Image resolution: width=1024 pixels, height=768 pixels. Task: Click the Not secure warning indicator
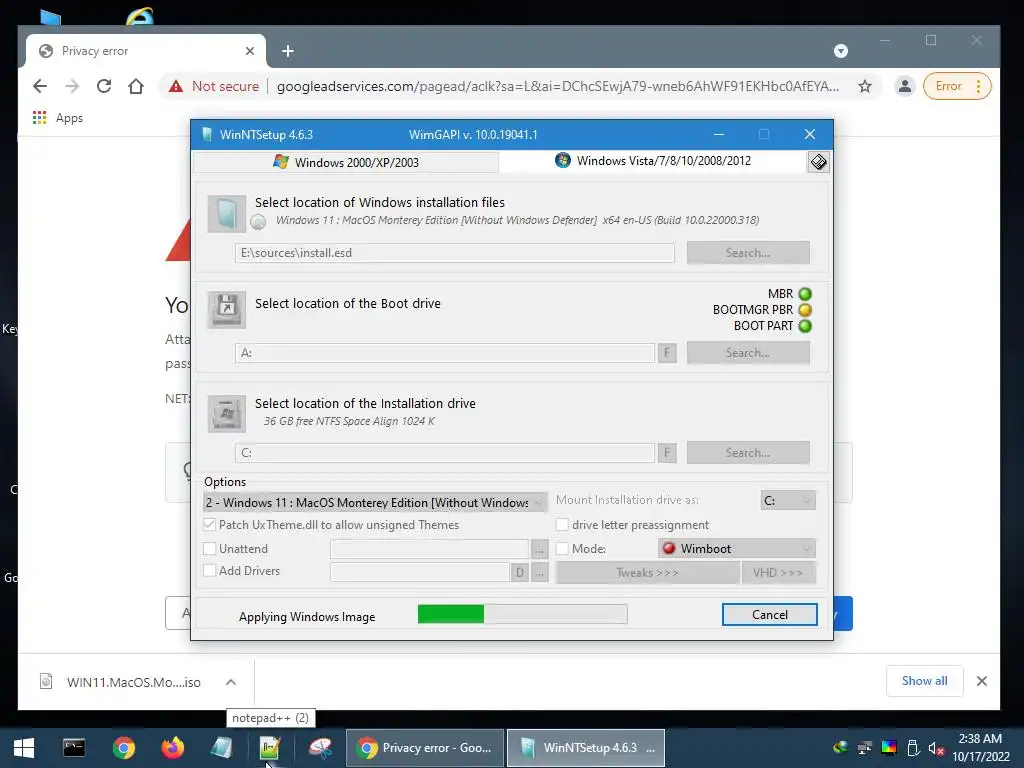click(x=214, y=86)
